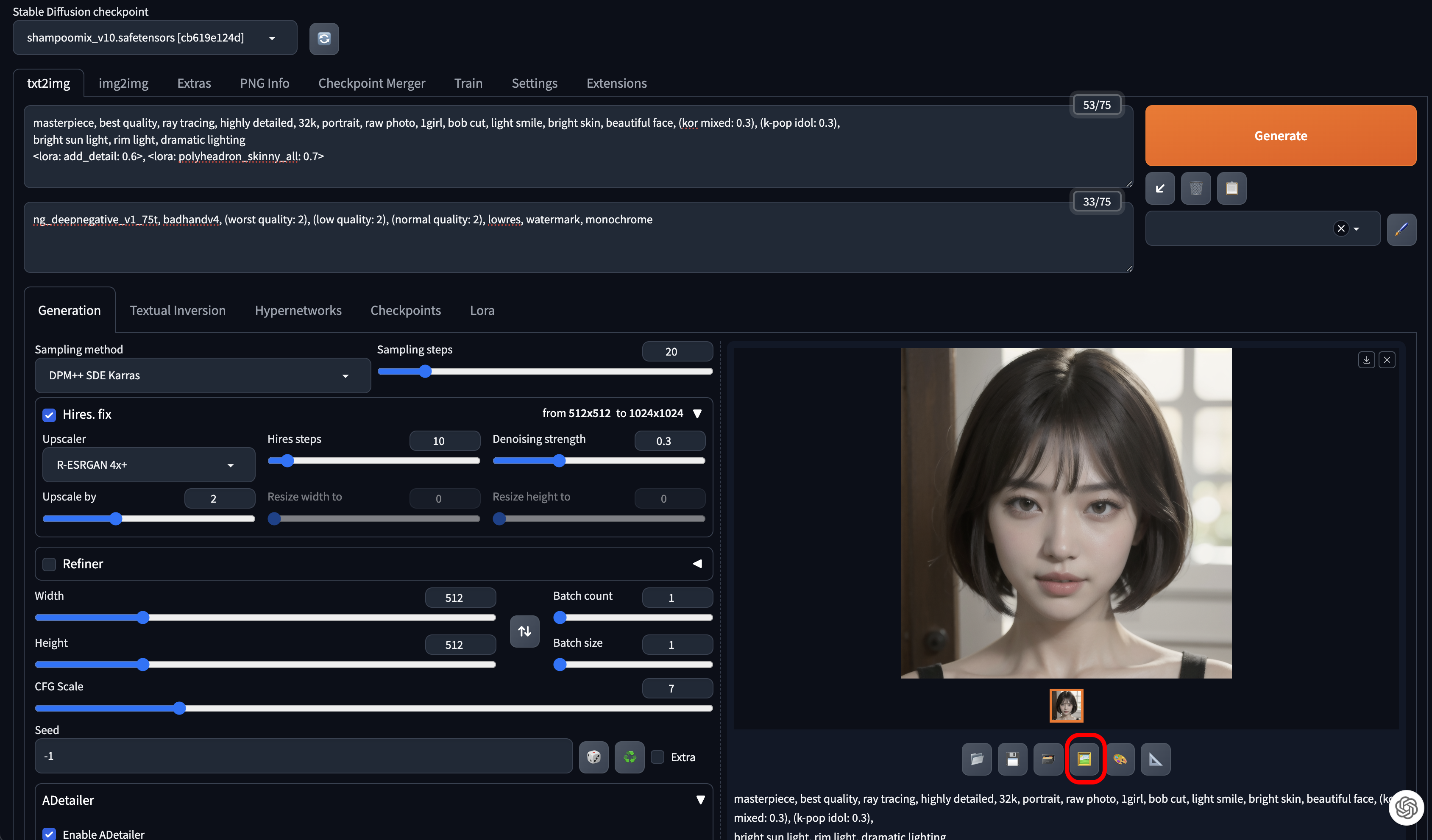
Task: Click the clipboard apply styles icon
Action: point(1231,189)
